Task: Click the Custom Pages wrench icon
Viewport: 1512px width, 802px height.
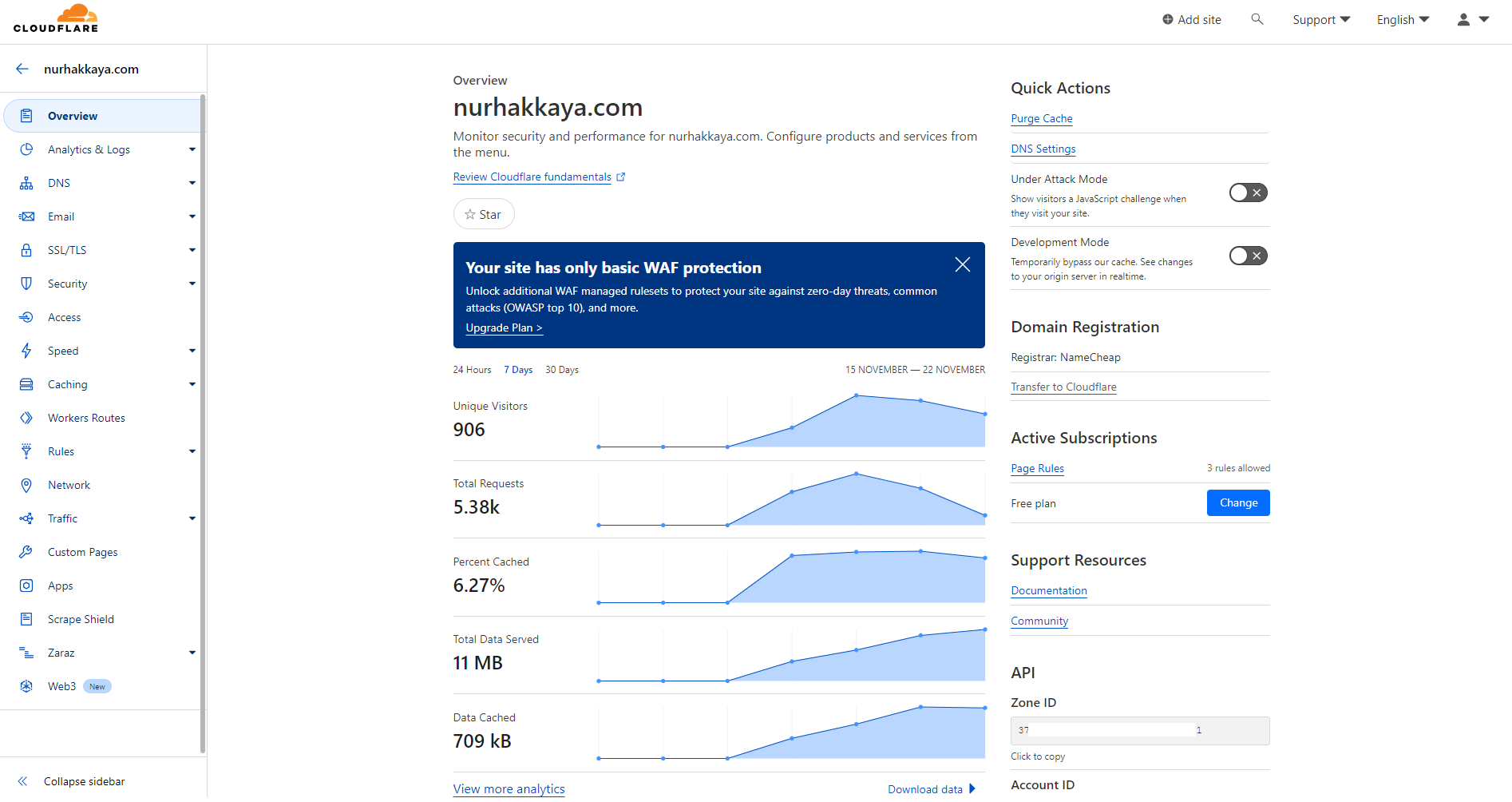Action: 26,552
